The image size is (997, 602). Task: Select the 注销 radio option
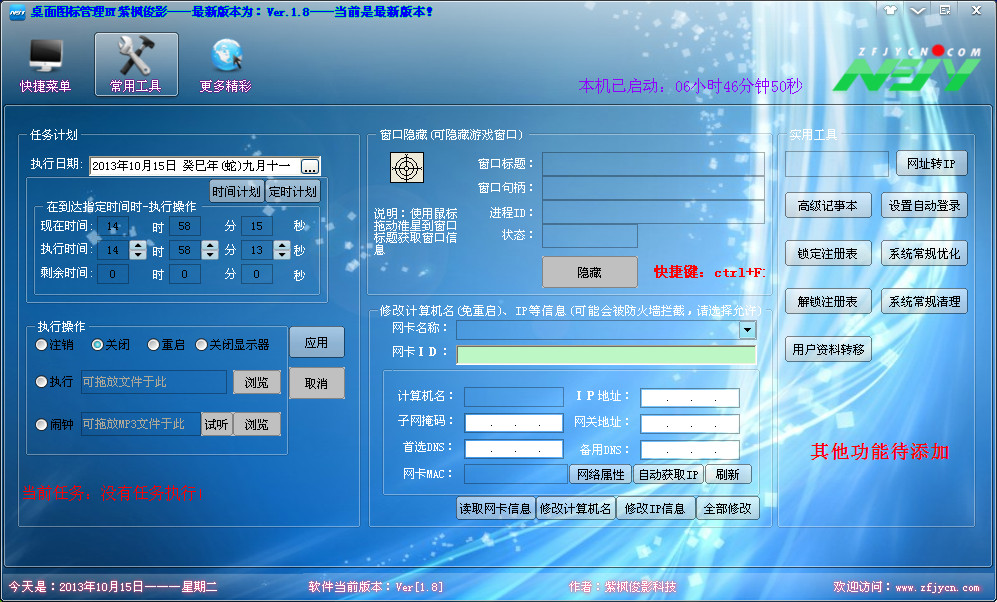(41, 345)
